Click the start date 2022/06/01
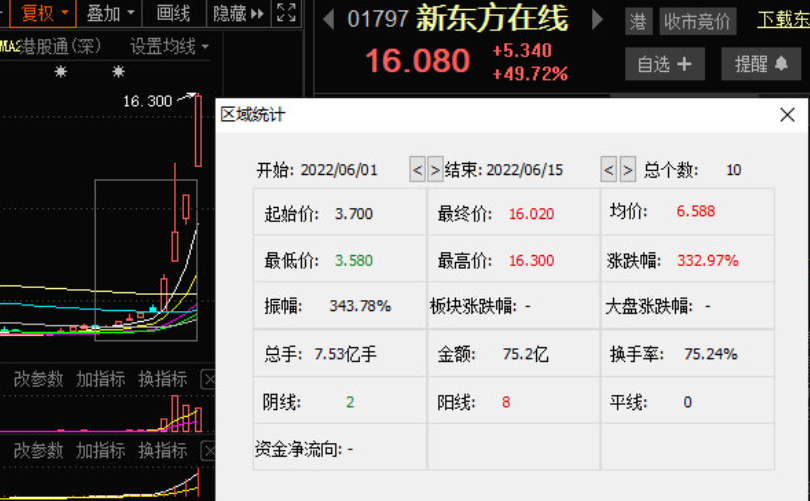This screenshot has width=810, height=501. click(x=339, y=170)
